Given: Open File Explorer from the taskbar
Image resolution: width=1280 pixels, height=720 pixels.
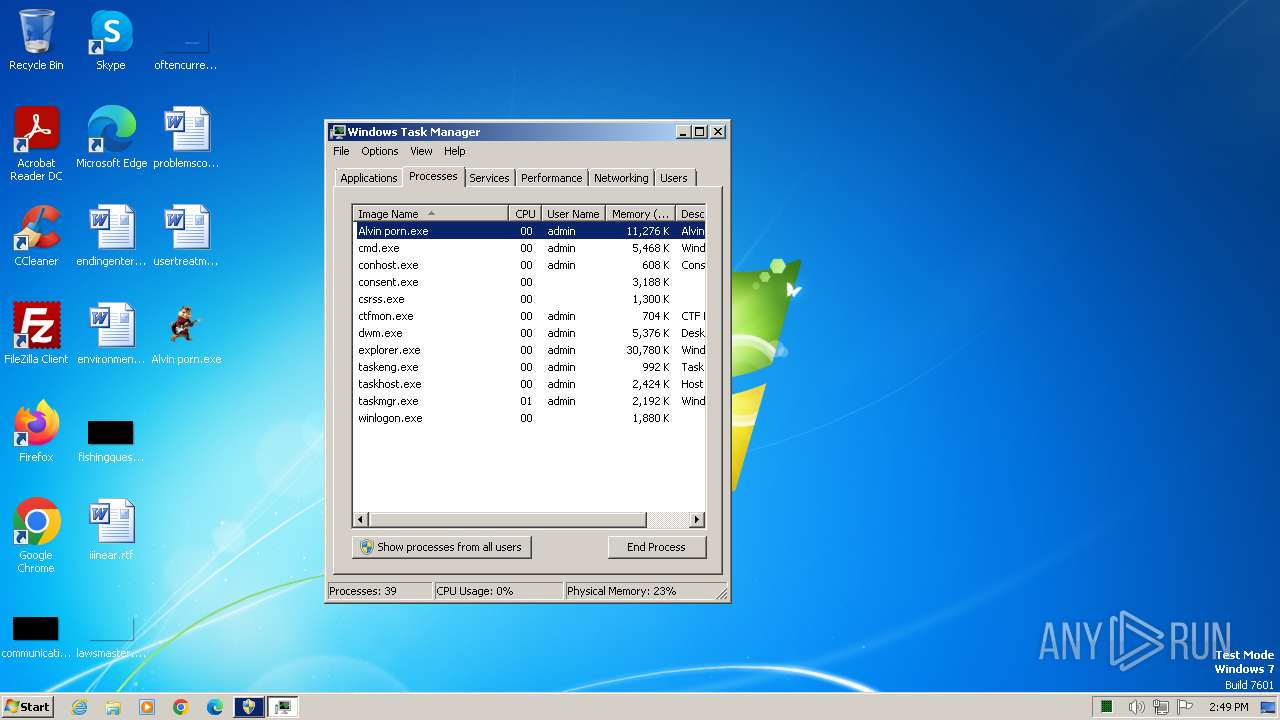Looking at the screenshot, I should click(x=113, y=707).
